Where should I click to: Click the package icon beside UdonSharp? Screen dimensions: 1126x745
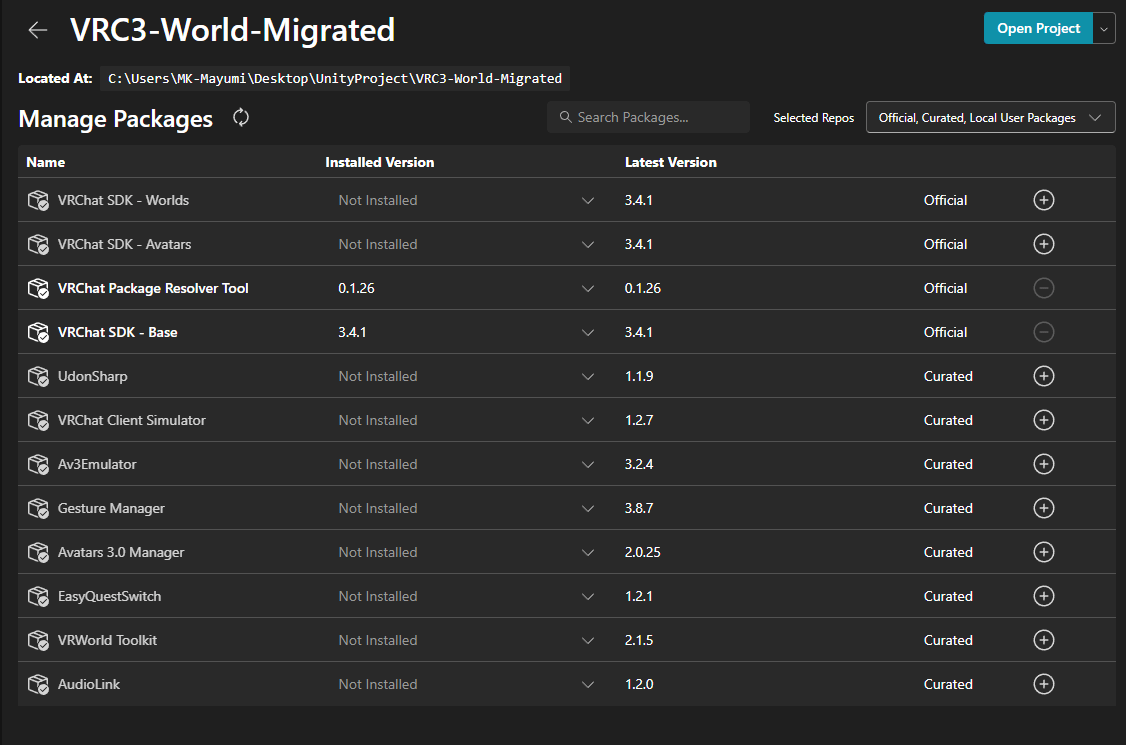point(38,376)
